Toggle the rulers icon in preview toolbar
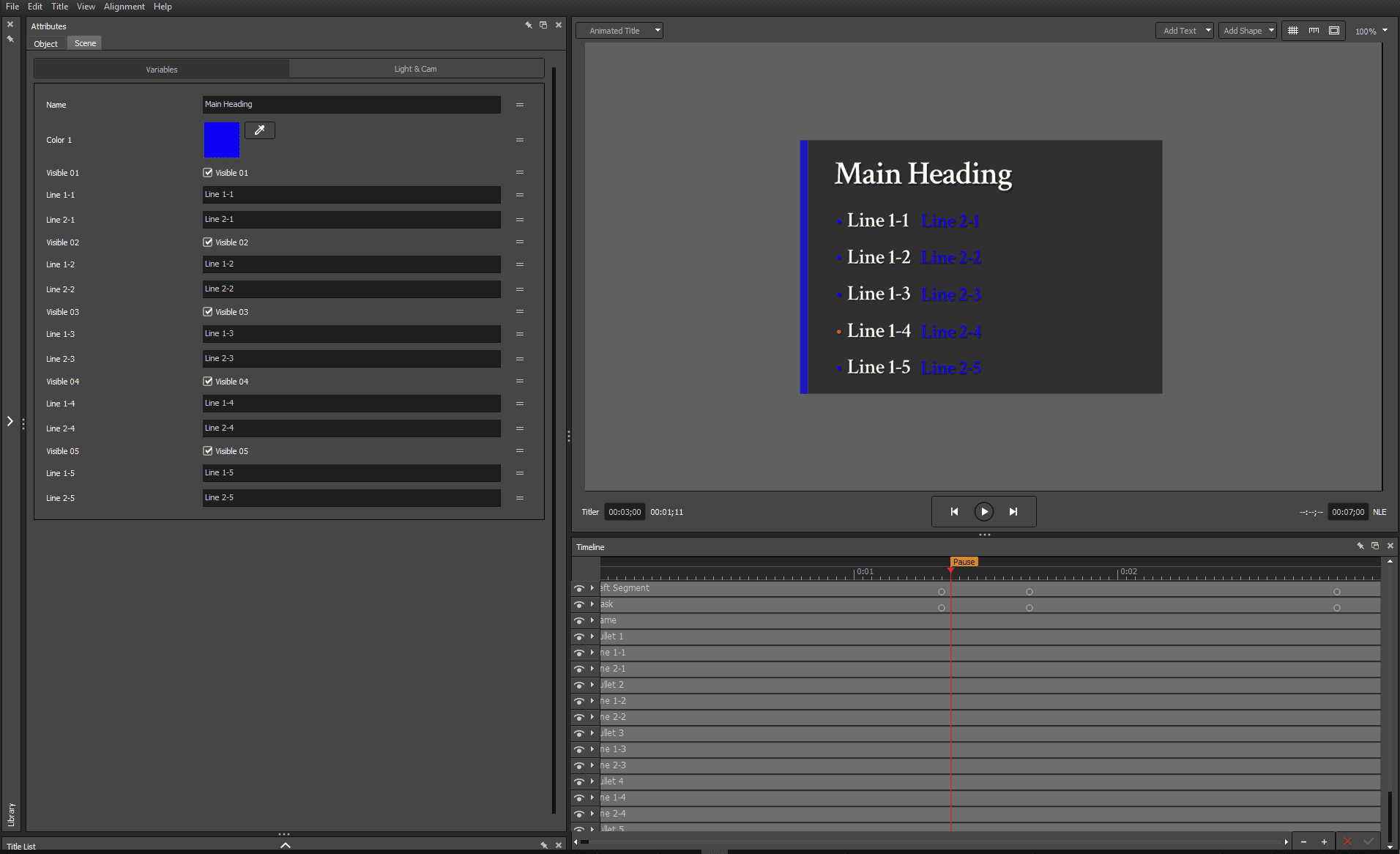The width and height of the screenshot is (1400, 854). (x=1314, y=31)
